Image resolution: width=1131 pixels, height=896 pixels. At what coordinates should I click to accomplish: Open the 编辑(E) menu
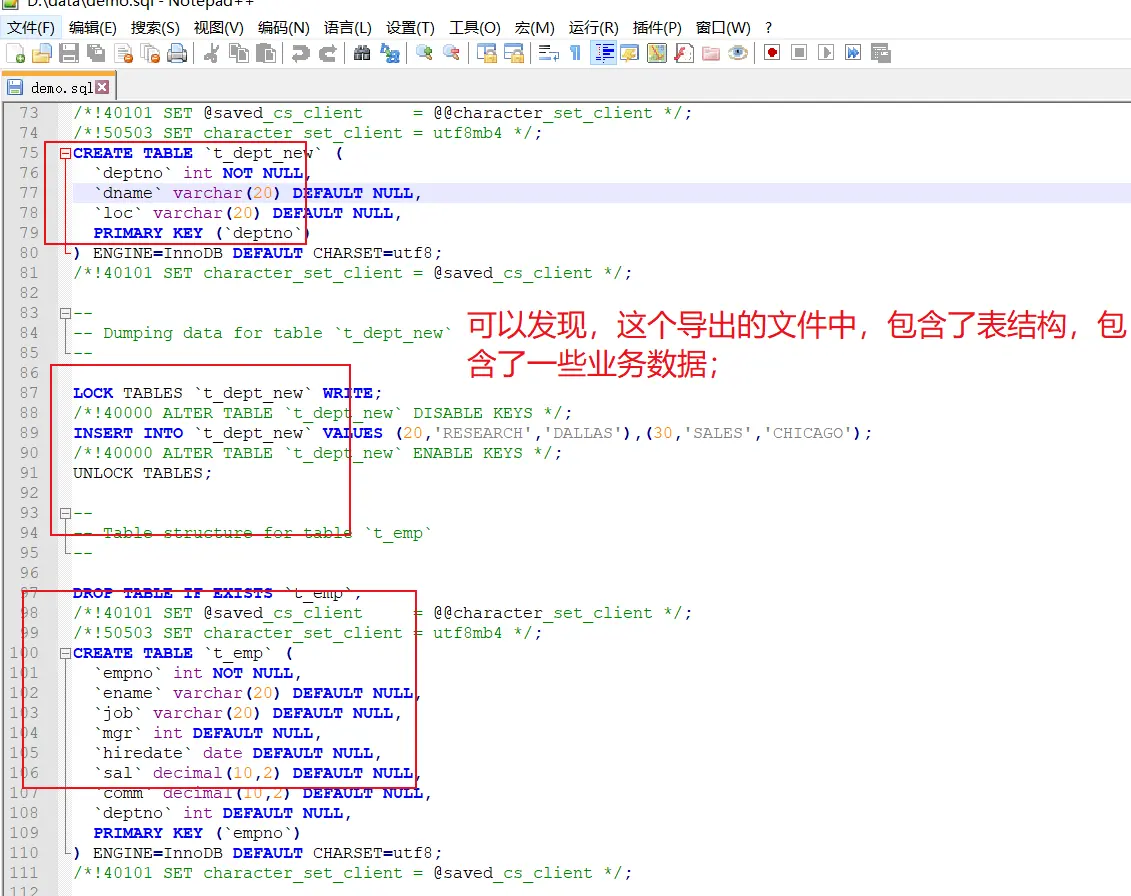pyautogui.click(x=92, y=28)
